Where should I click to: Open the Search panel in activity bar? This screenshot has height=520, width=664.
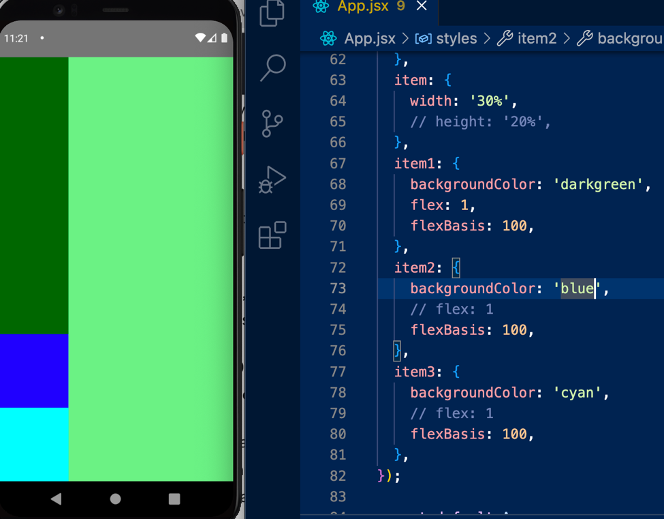273,67
